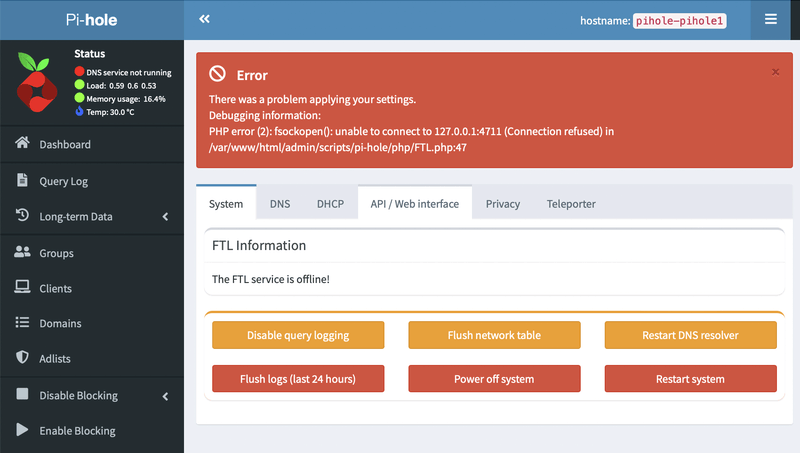Click the Disable Blocking stop icon
Viewport: 800px width, 453px height.
click(x=22, y=394)
